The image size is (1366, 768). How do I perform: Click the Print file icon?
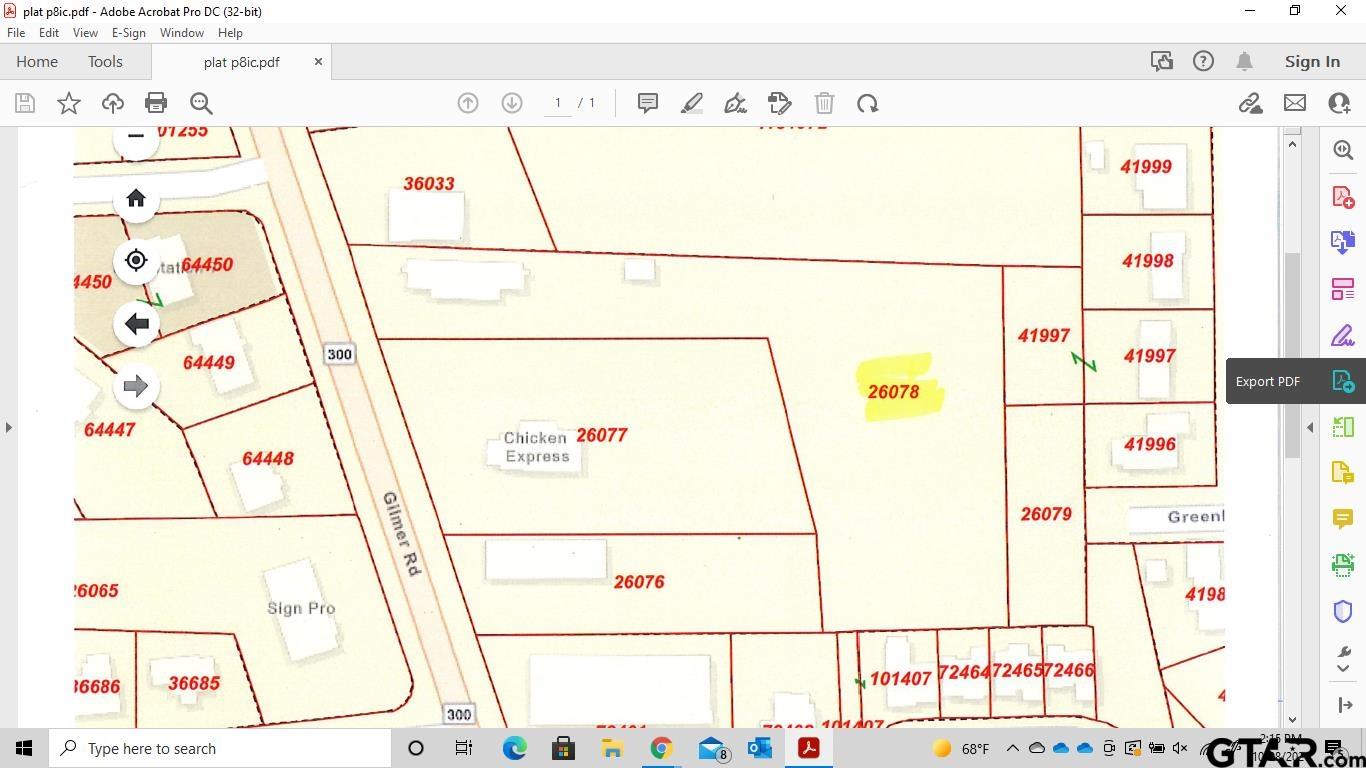coord(155,103)
